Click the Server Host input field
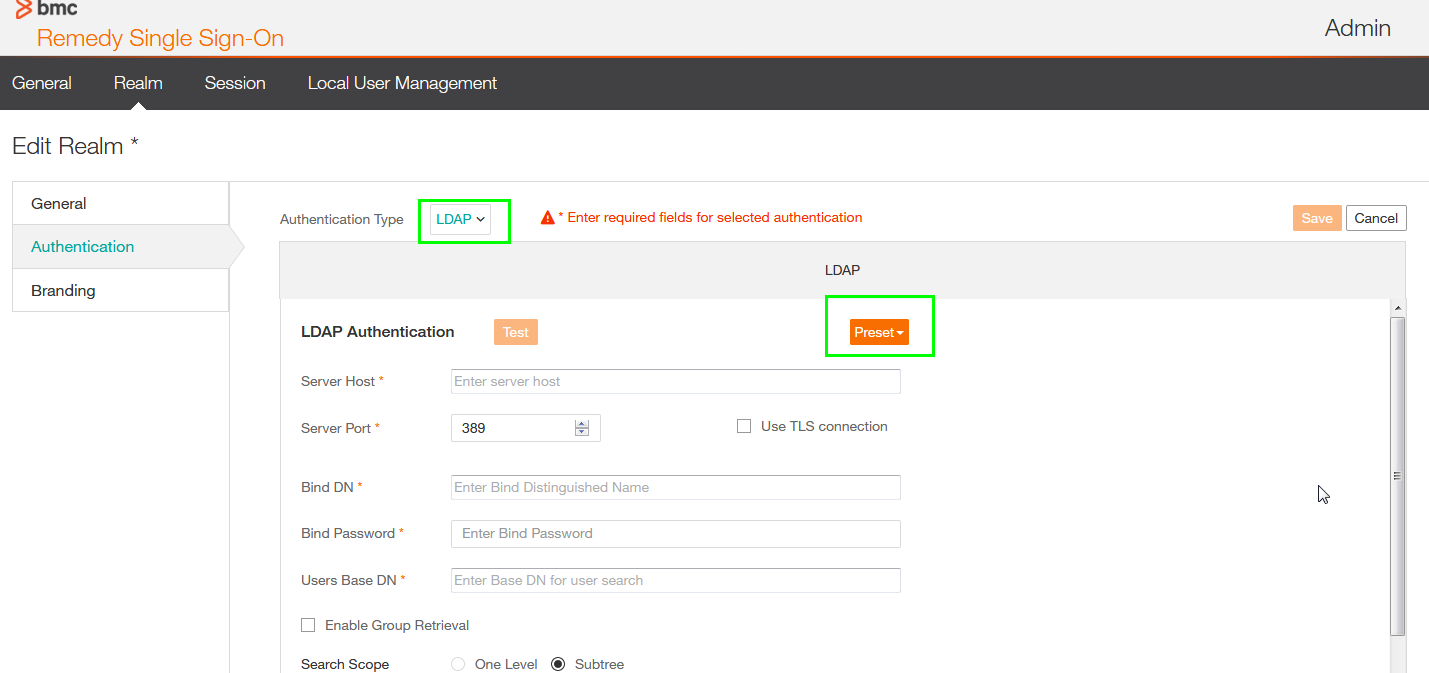The height and width of the screenshot is (673, 1429). (676, 381)
